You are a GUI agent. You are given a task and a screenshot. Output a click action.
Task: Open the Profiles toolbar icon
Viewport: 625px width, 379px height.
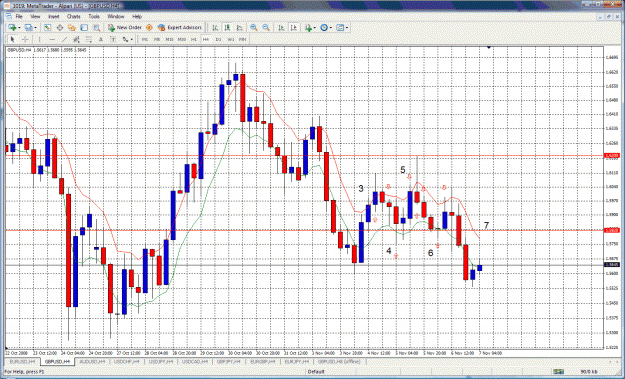(x=28, y=27)
